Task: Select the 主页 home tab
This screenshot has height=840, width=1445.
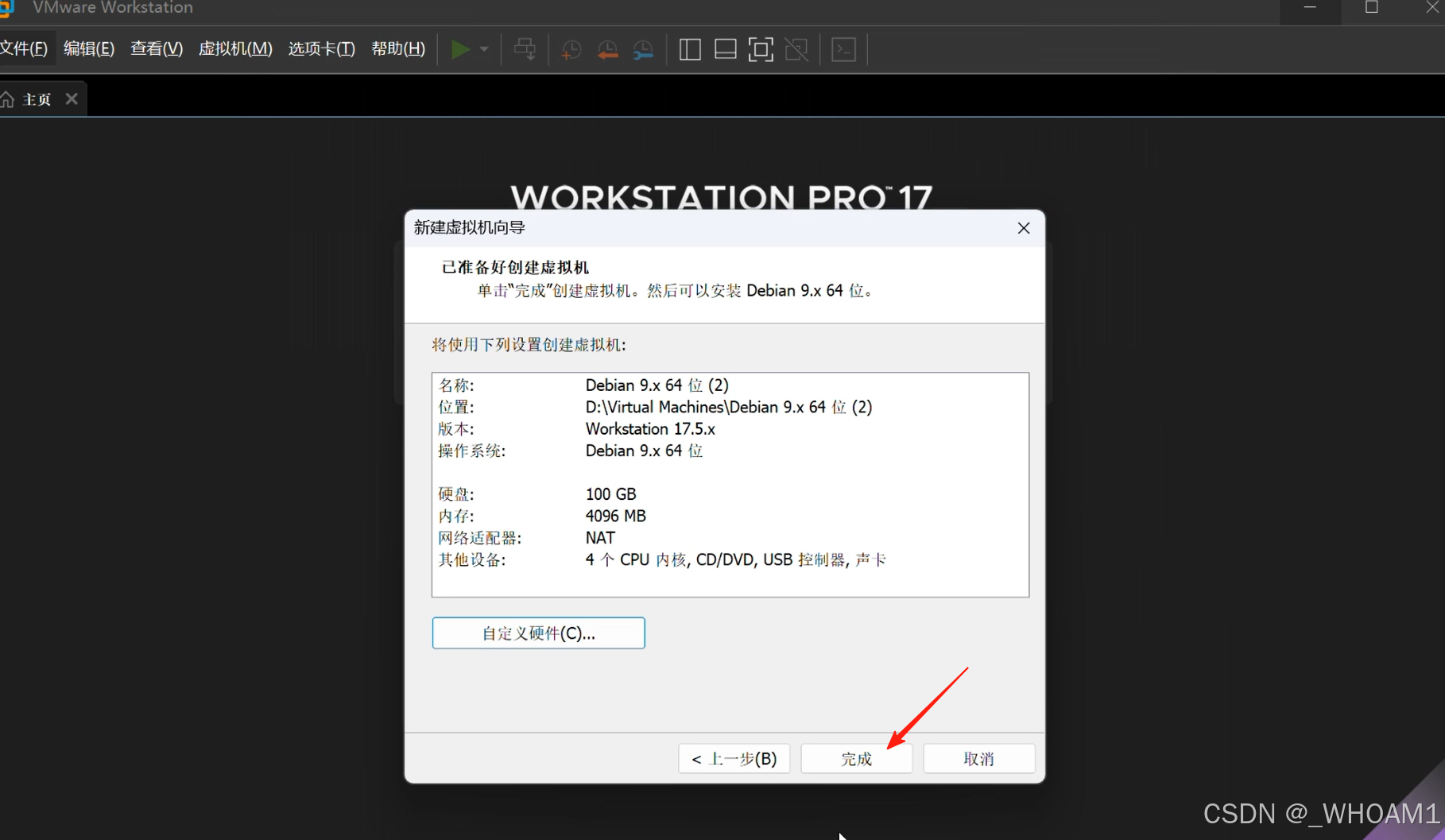Action: (37, 99)
